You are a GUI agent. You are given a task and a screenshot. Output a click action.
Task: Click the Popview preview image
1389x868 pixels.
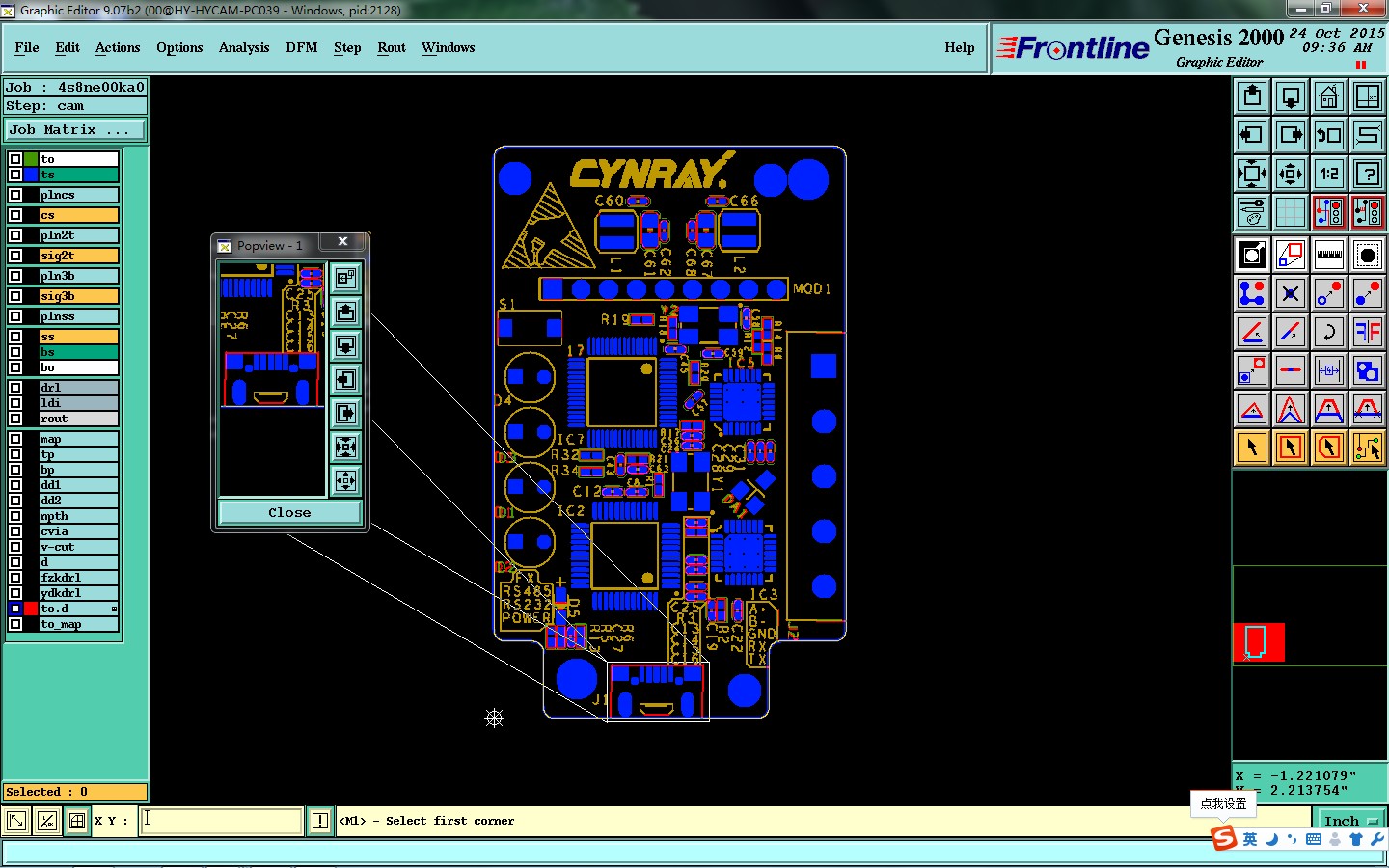pos(272,378)
